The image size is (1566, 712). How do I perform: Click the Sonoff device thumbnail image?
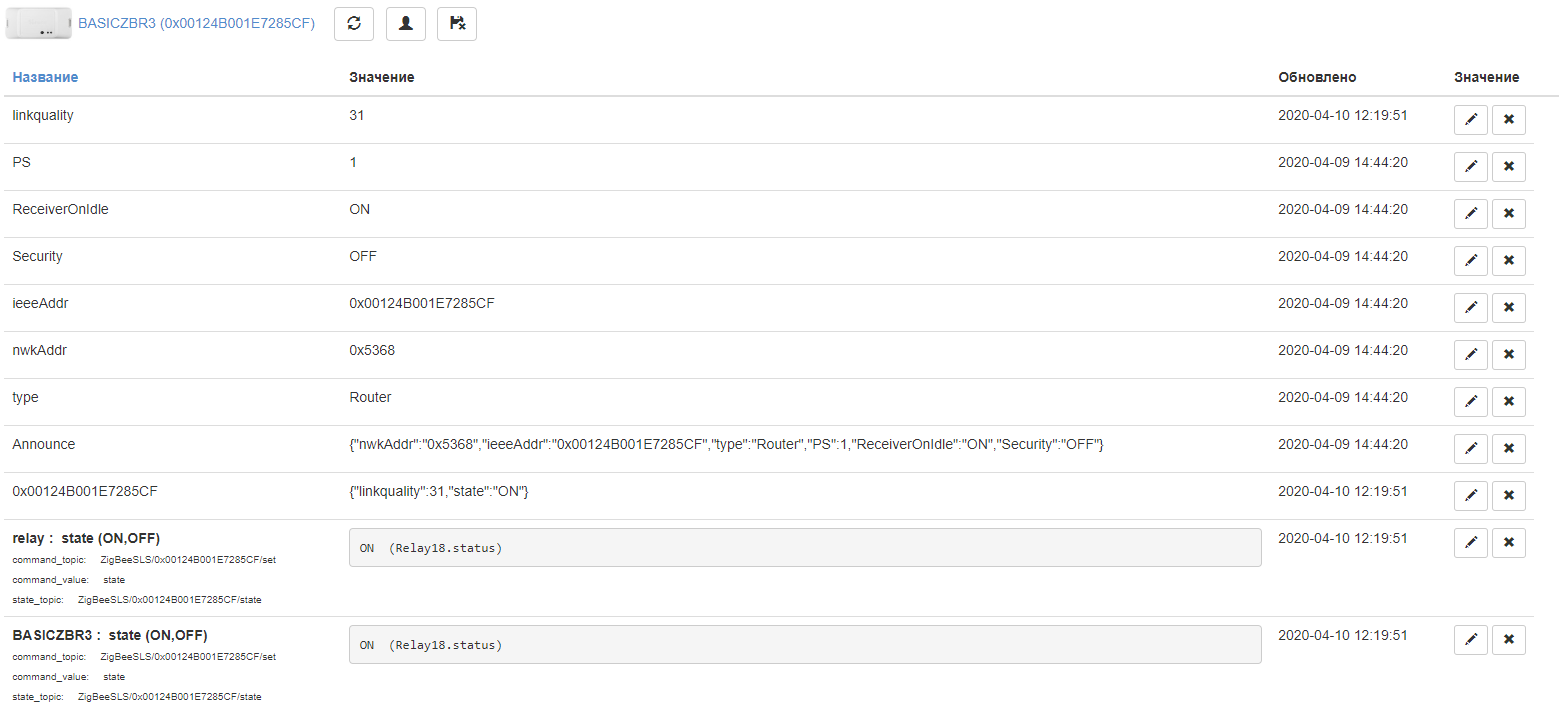39,24
